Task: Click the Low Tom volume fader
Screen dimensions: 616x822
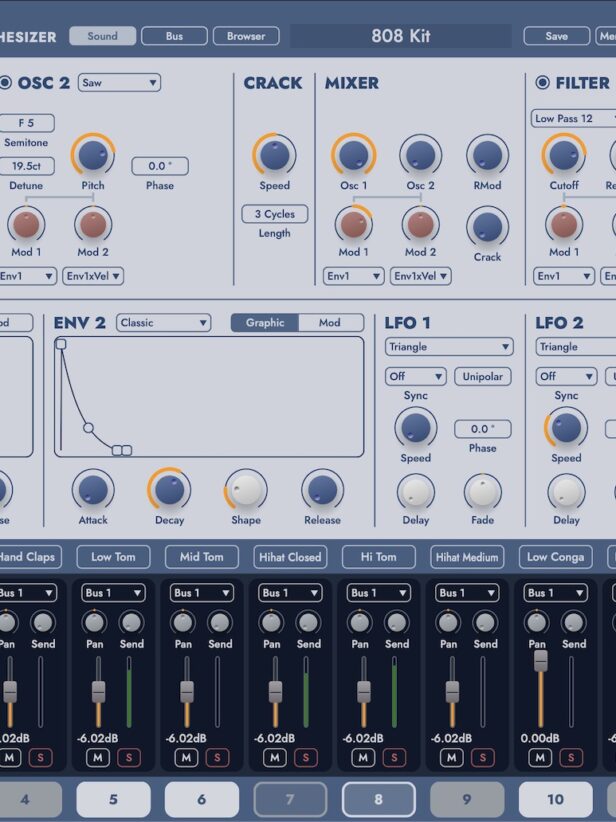Action: pos(99,692)
